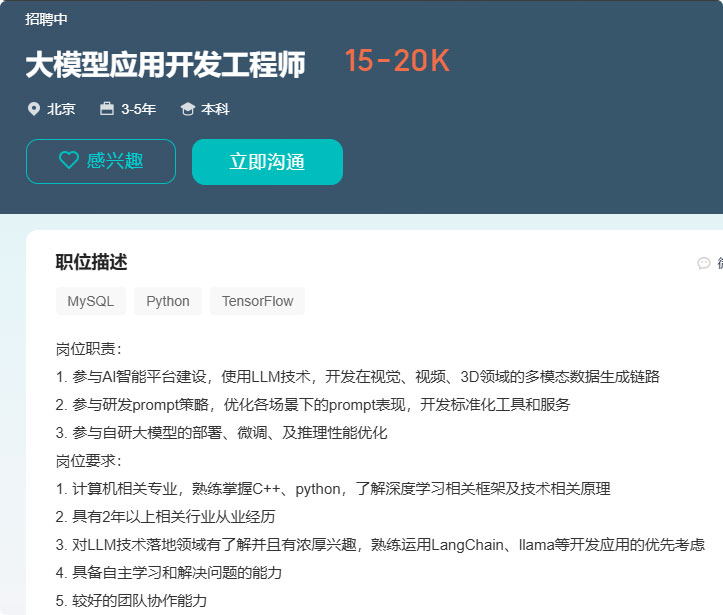Click the line 具有2年以上相关行业从业经历
Screen dimensions: 723x615
(x=165, y=517)
